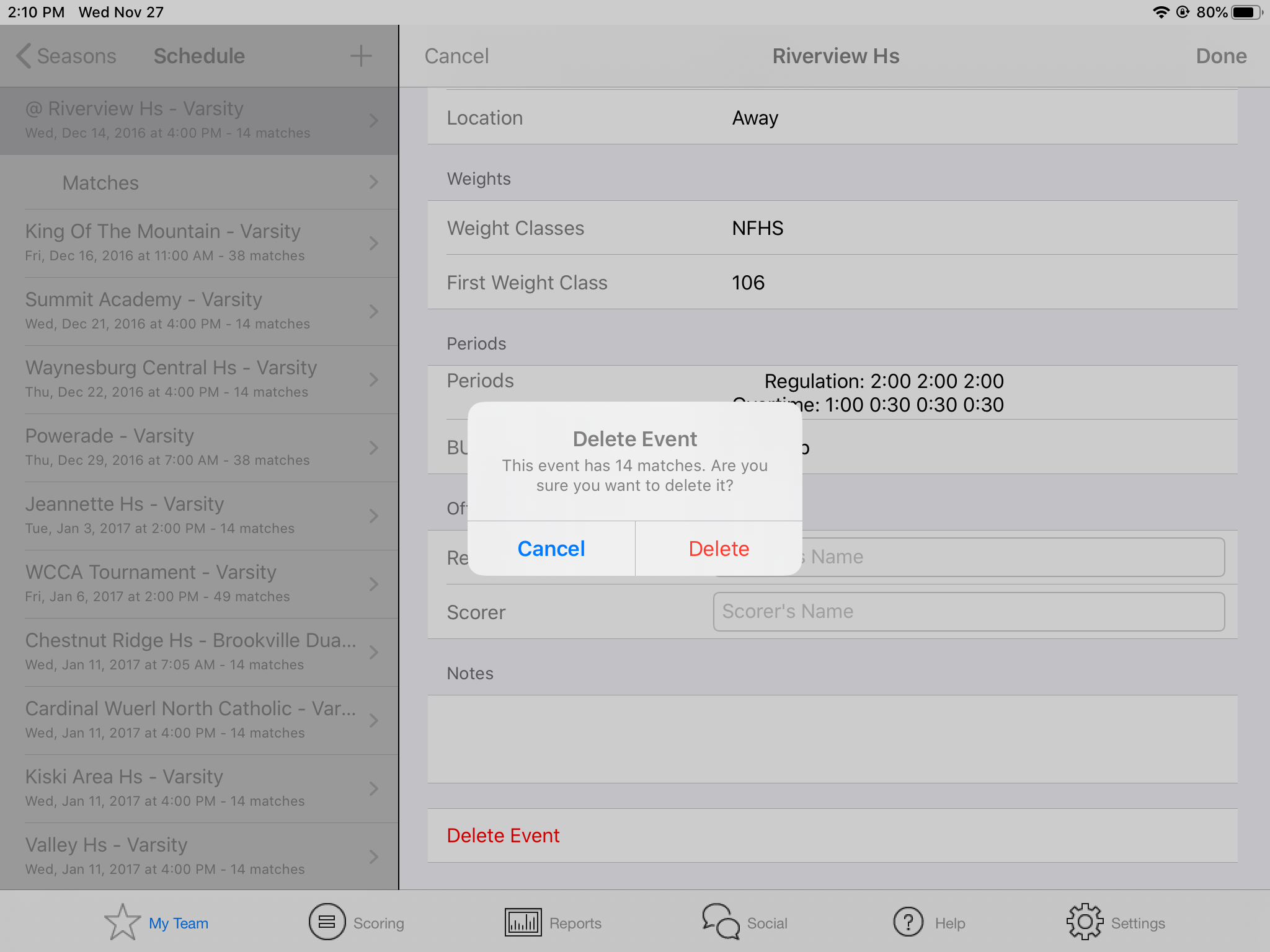Click the Scorer's Name input field

(969, 612)
